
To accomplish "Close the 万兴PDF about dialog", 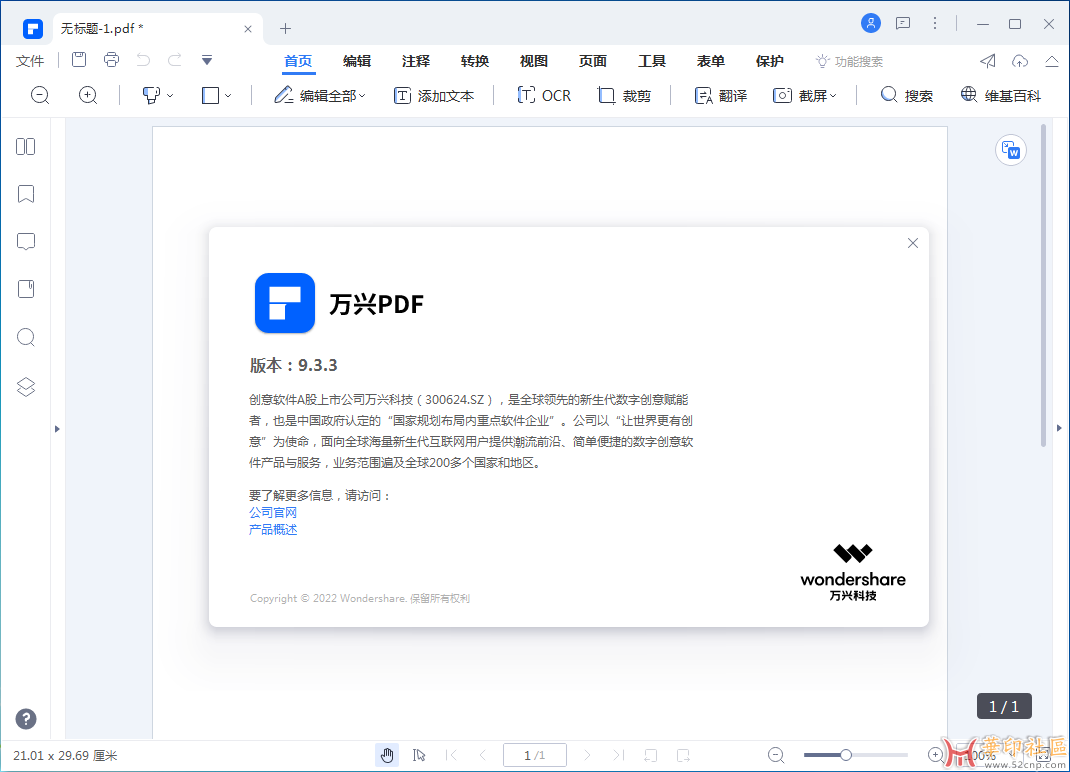I will (x=913, y=243).
